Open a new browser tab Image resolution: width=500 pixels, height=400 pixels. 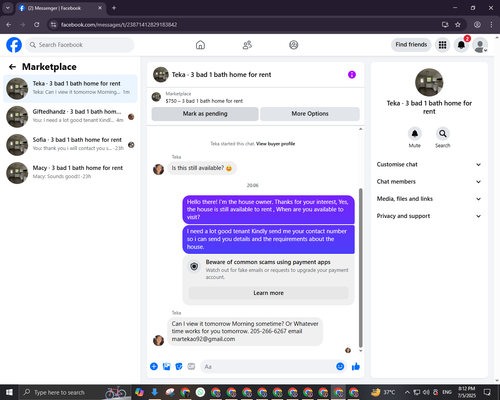[114, 8]
